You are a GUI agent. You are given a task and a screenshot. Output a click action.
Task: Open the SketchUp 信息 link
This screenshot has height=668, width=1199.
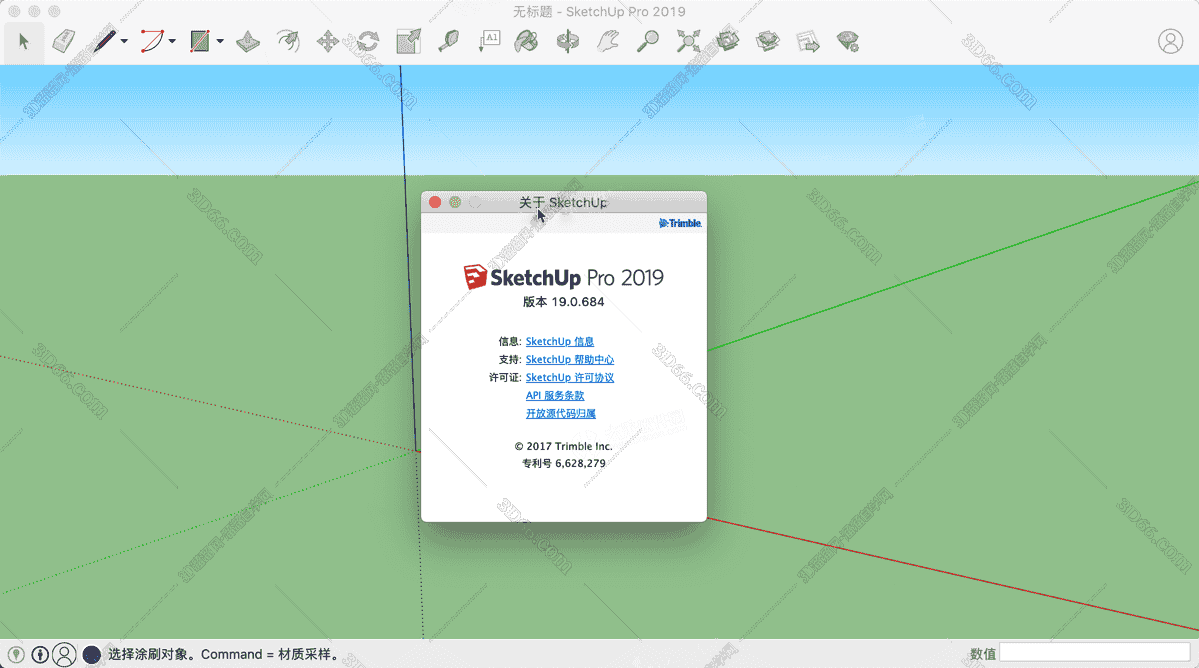click(x=559, y=342)
